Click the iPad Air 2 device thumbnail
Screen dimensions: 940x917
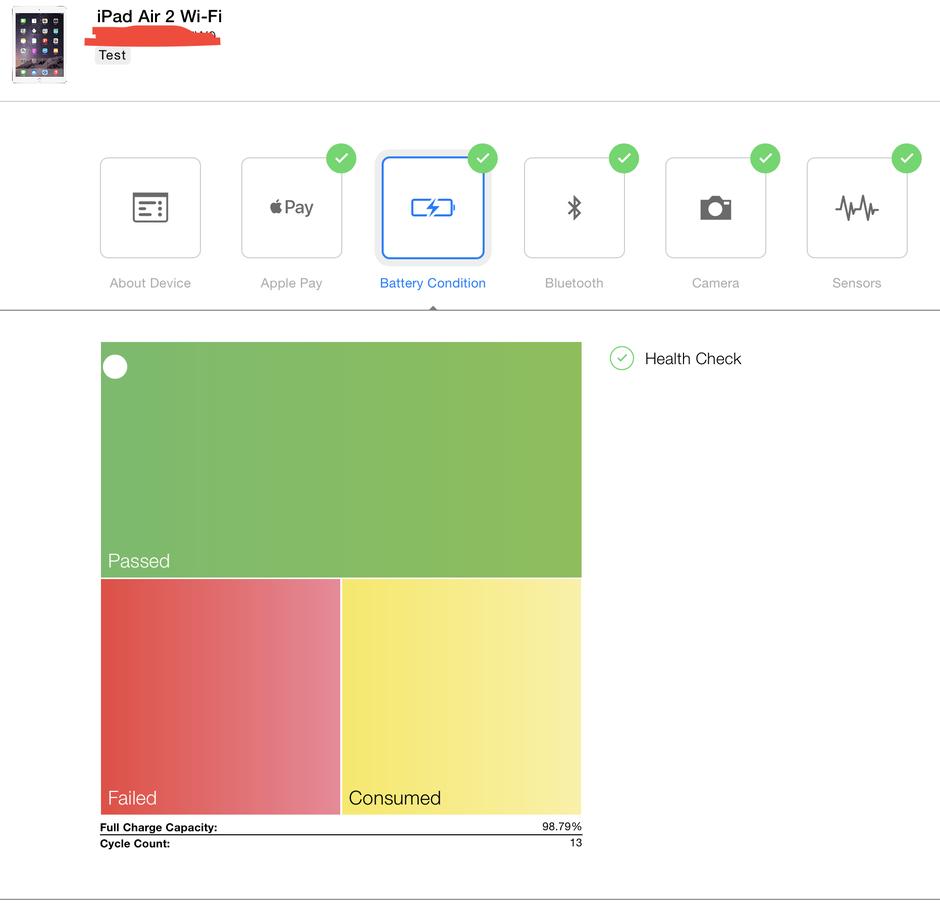coord(40,46)
